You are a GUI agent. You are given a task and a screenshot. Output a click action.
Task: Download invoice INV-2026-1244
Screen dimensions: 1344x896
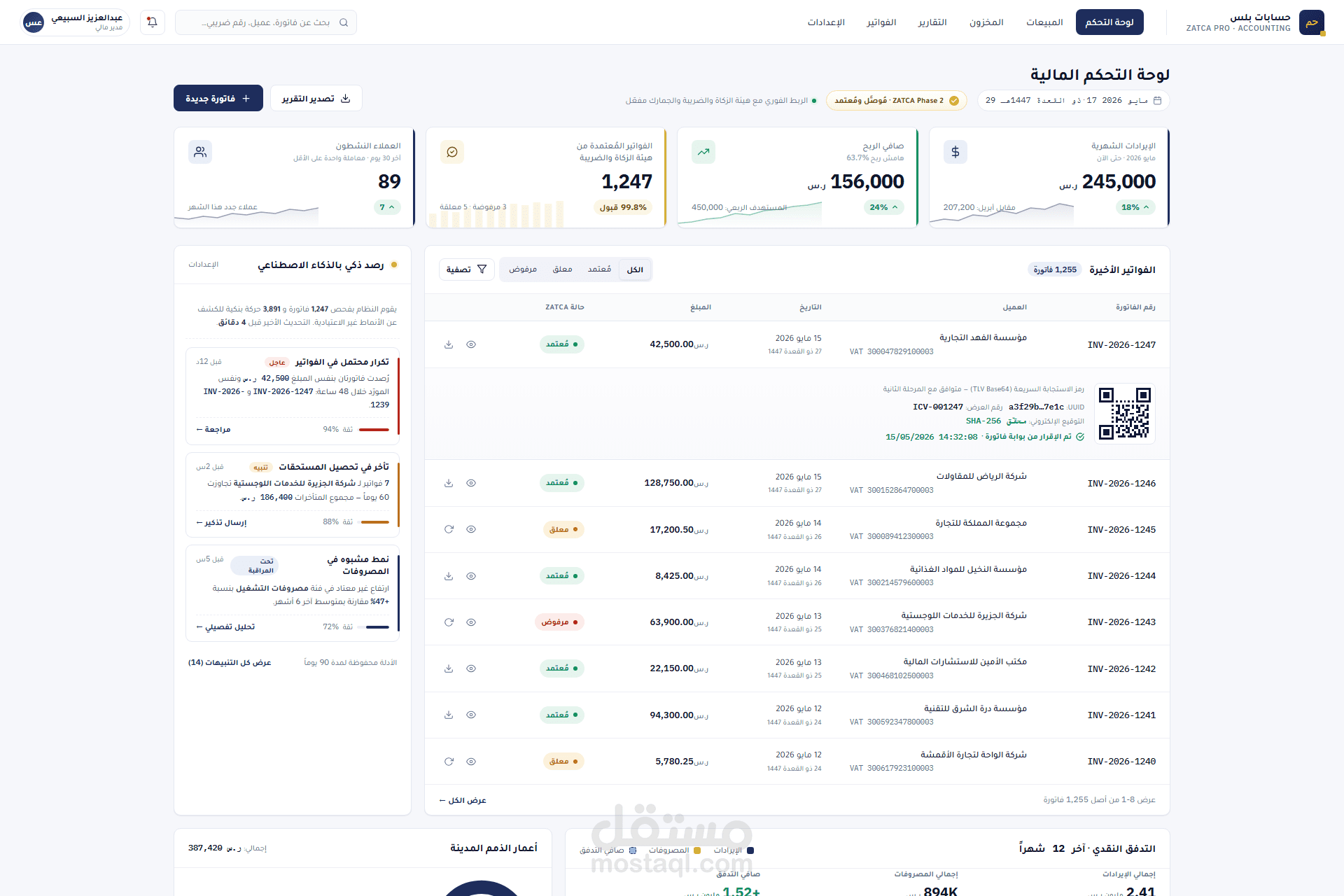(449, 576)
